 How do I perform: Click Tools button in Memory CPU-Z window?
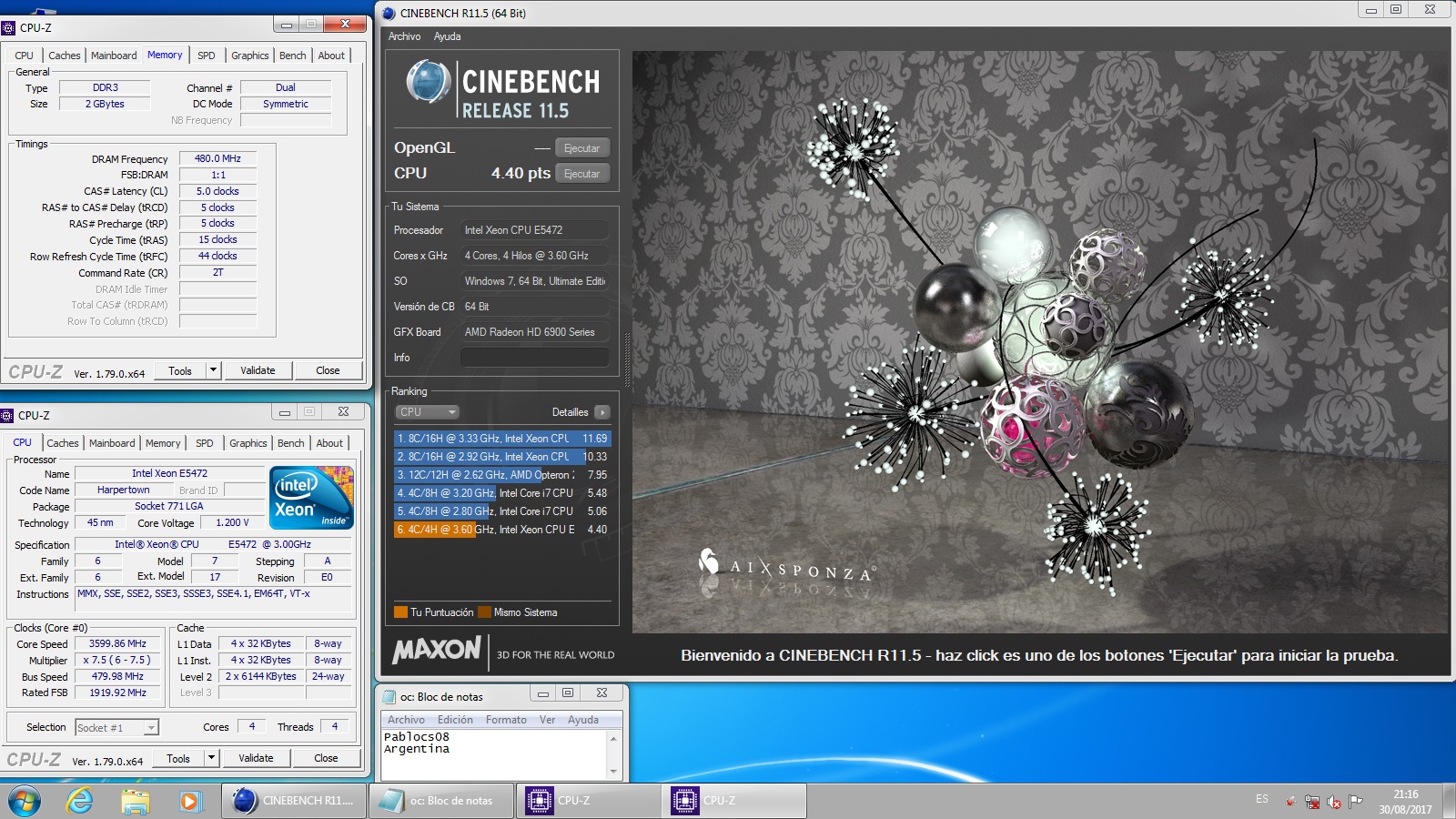[180, 370]
